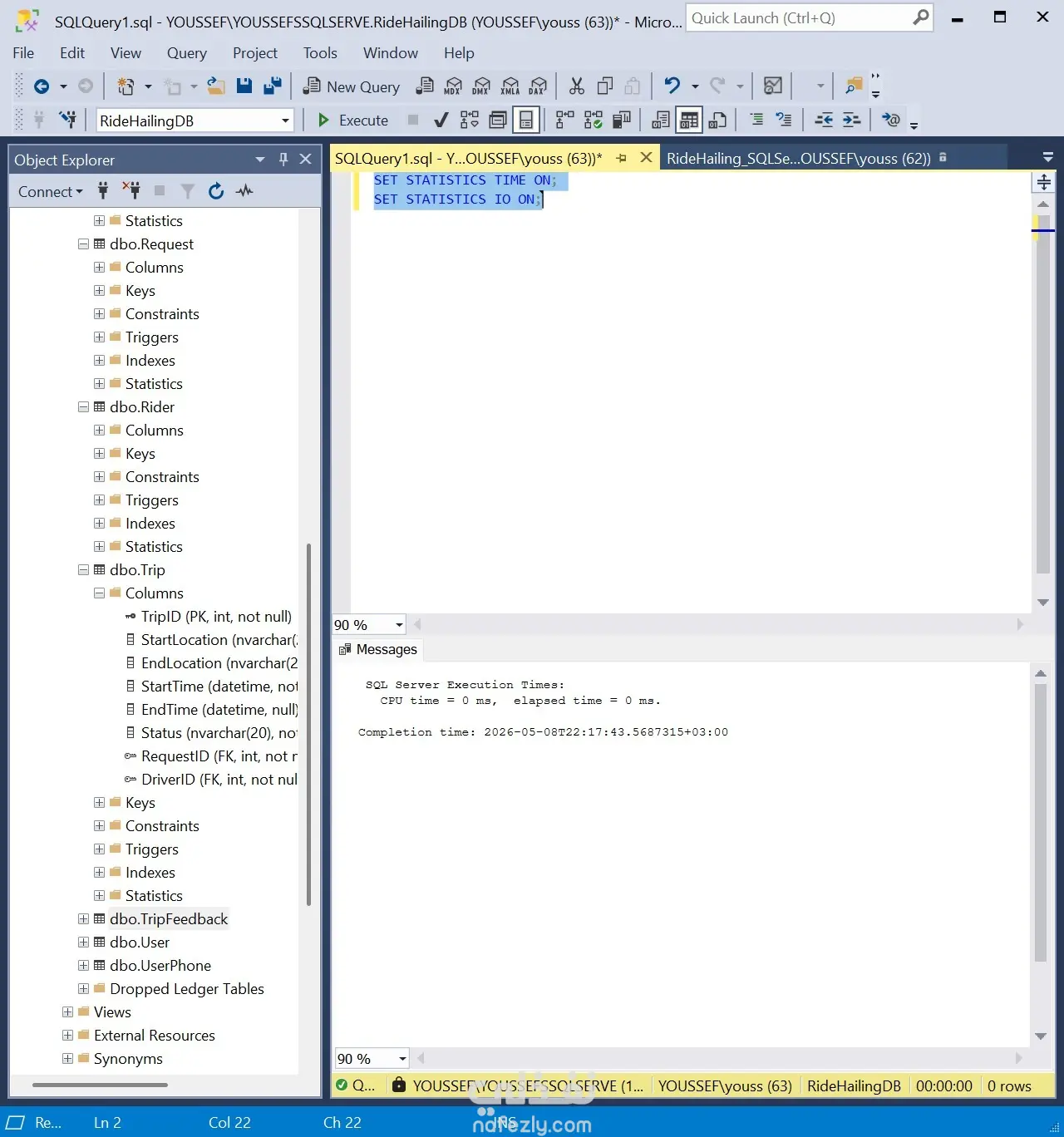Save the query with the Save icon

click(244, 86)
